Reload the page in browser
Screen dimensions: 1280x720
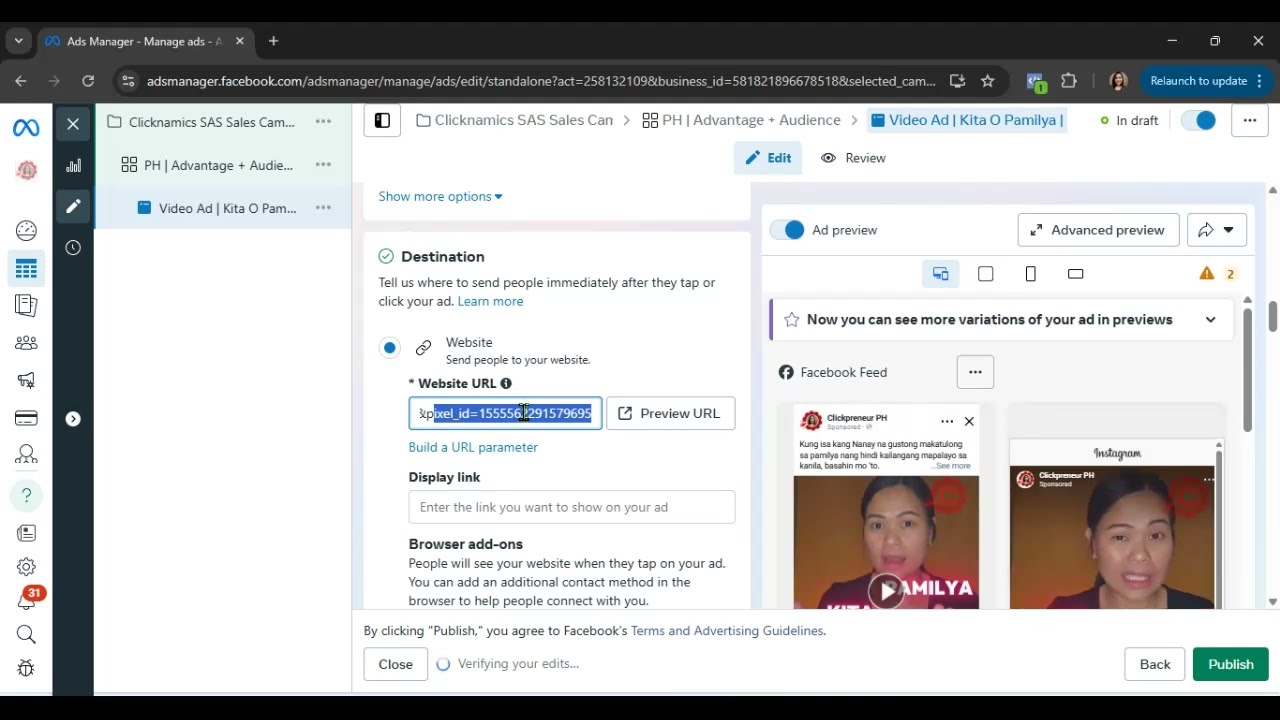(x=88, y=81)
